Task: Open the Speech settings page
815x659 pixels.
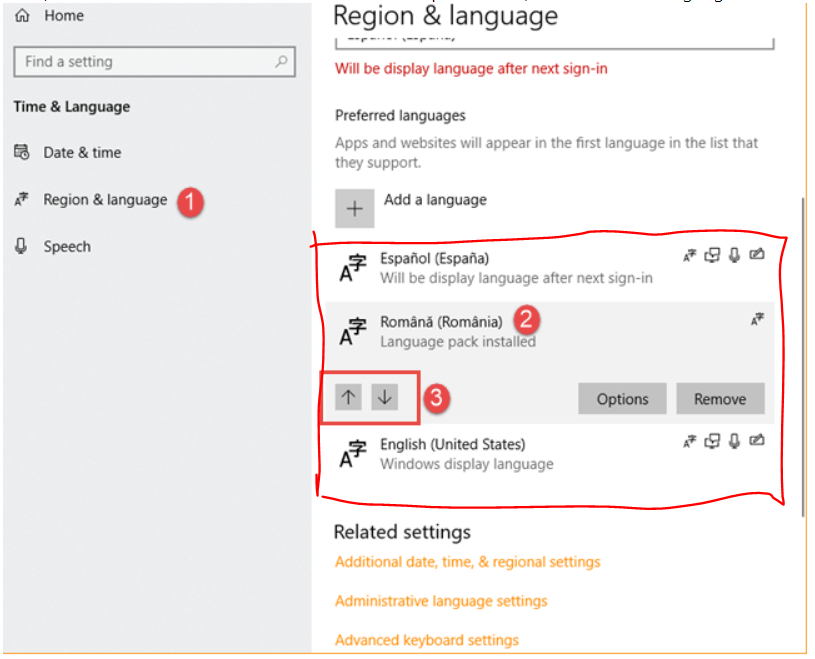Action: pyautogui.click(x=67, y=246)
